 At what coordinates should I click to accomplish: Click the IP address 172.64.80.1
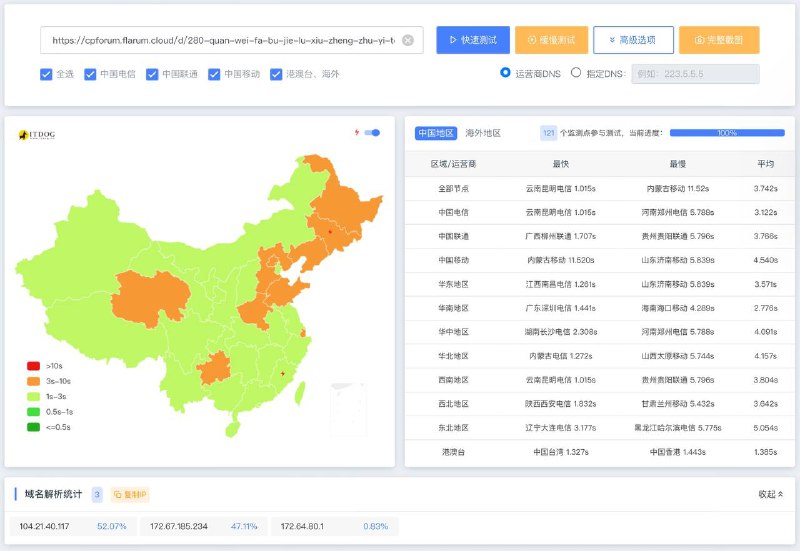302,526
